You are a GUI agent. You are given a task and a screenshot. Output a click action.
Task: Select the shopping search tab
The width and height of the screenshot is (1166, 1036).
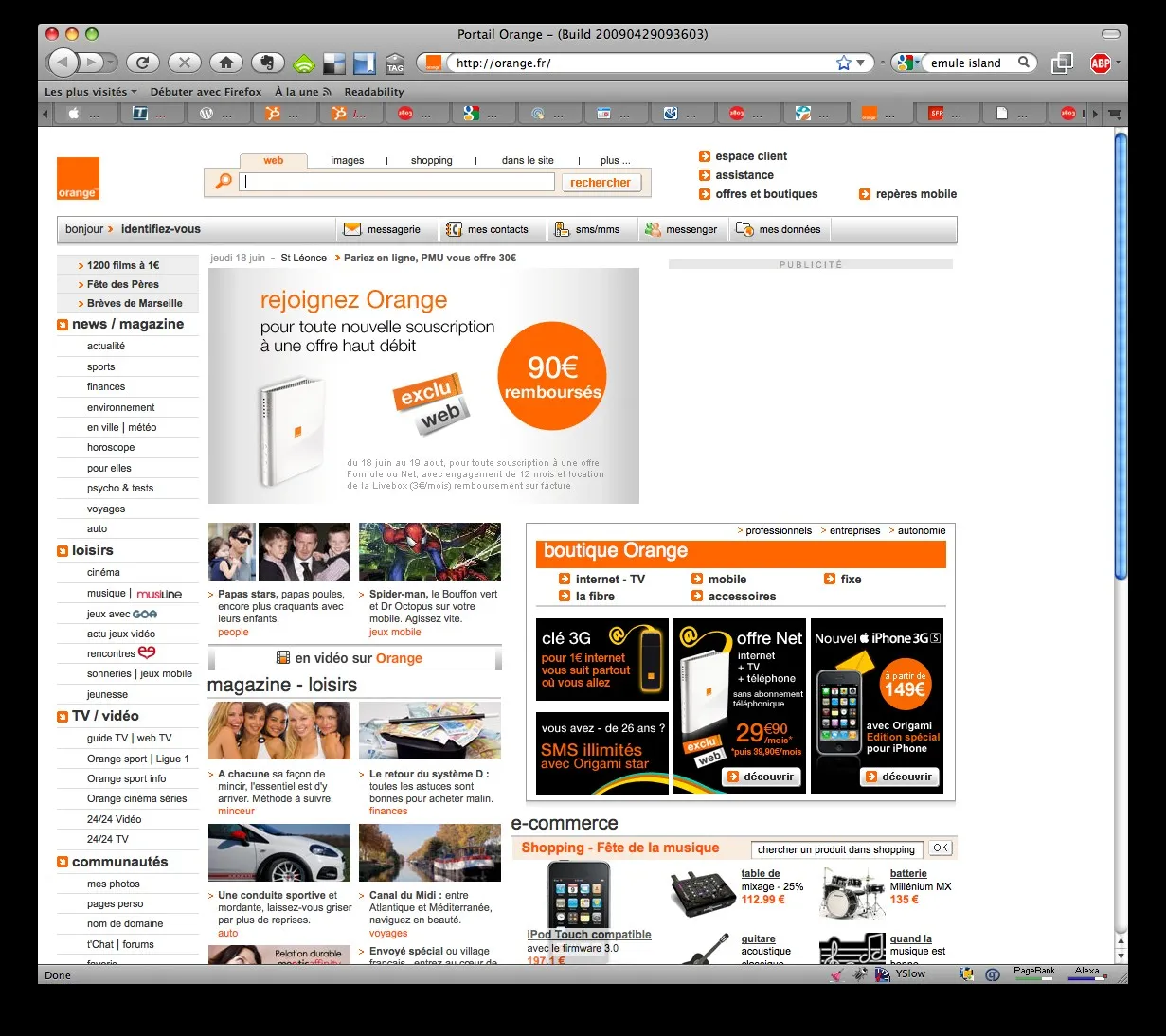[x=432, y=160]
